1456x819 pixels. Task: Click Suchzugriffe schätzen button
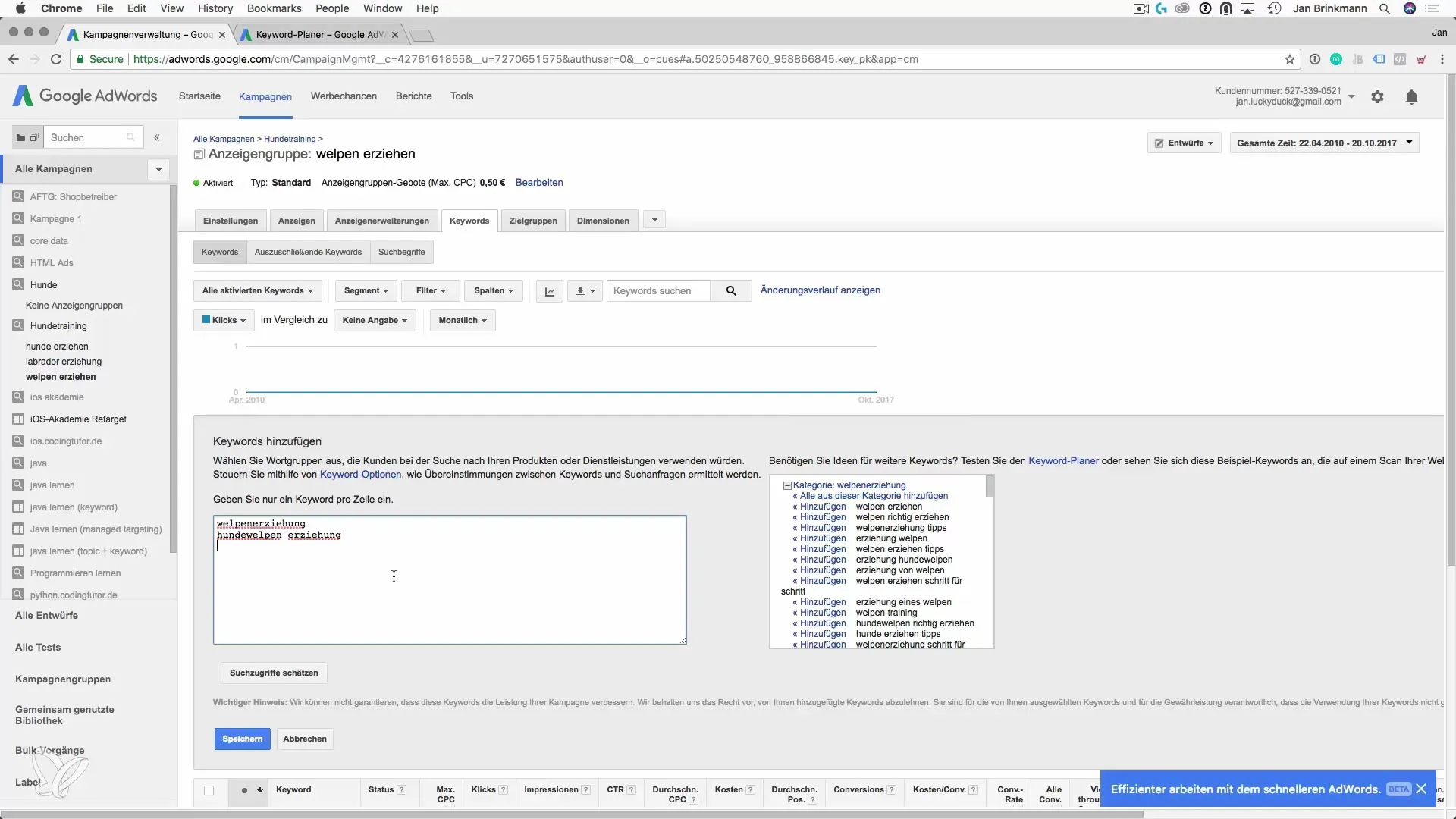click(x=274, y=673)
